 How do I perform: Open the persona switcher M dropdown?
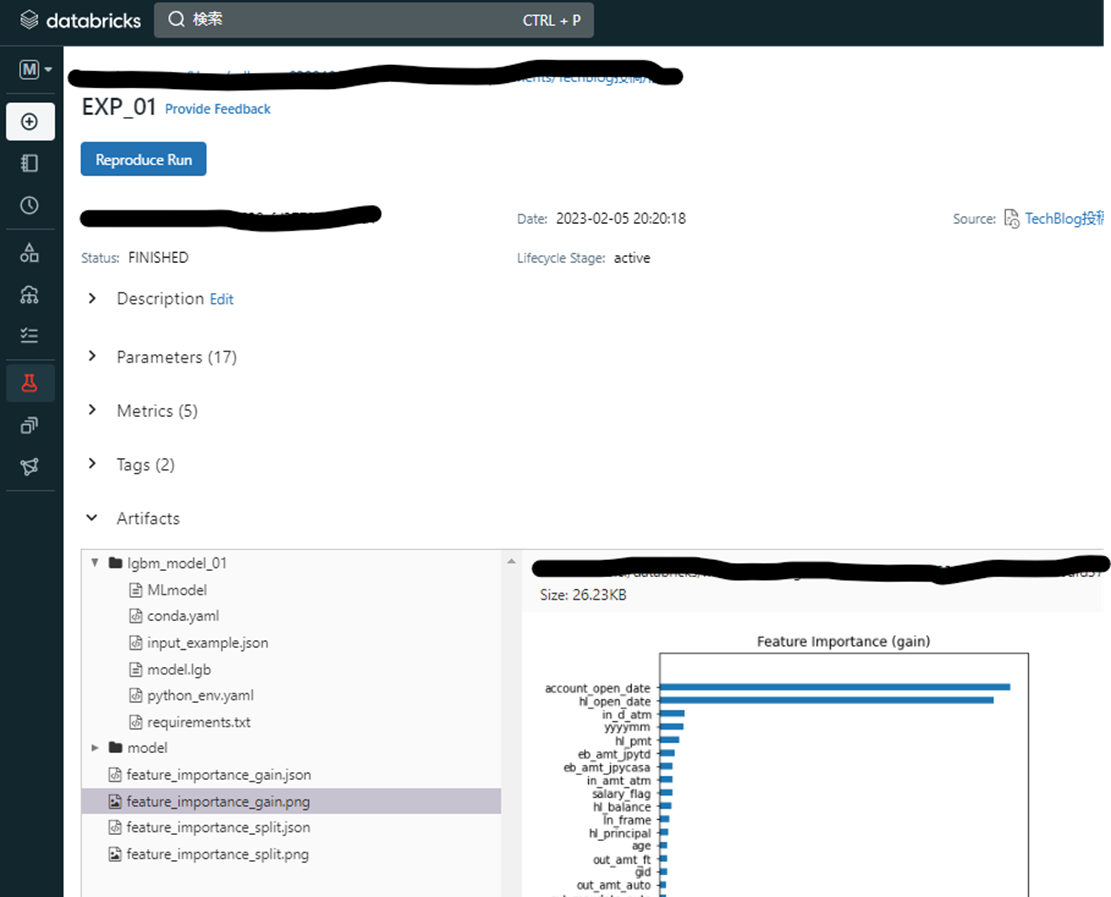[x=35, y=70]
